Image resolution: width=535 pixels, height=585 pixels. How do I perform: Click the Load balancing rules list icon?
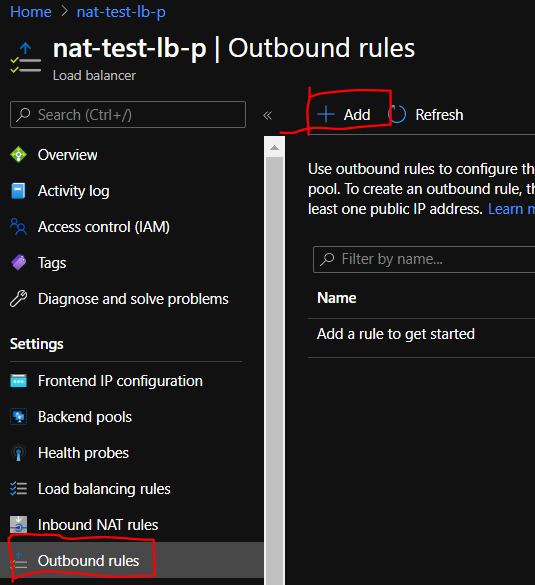click(18, 488)
